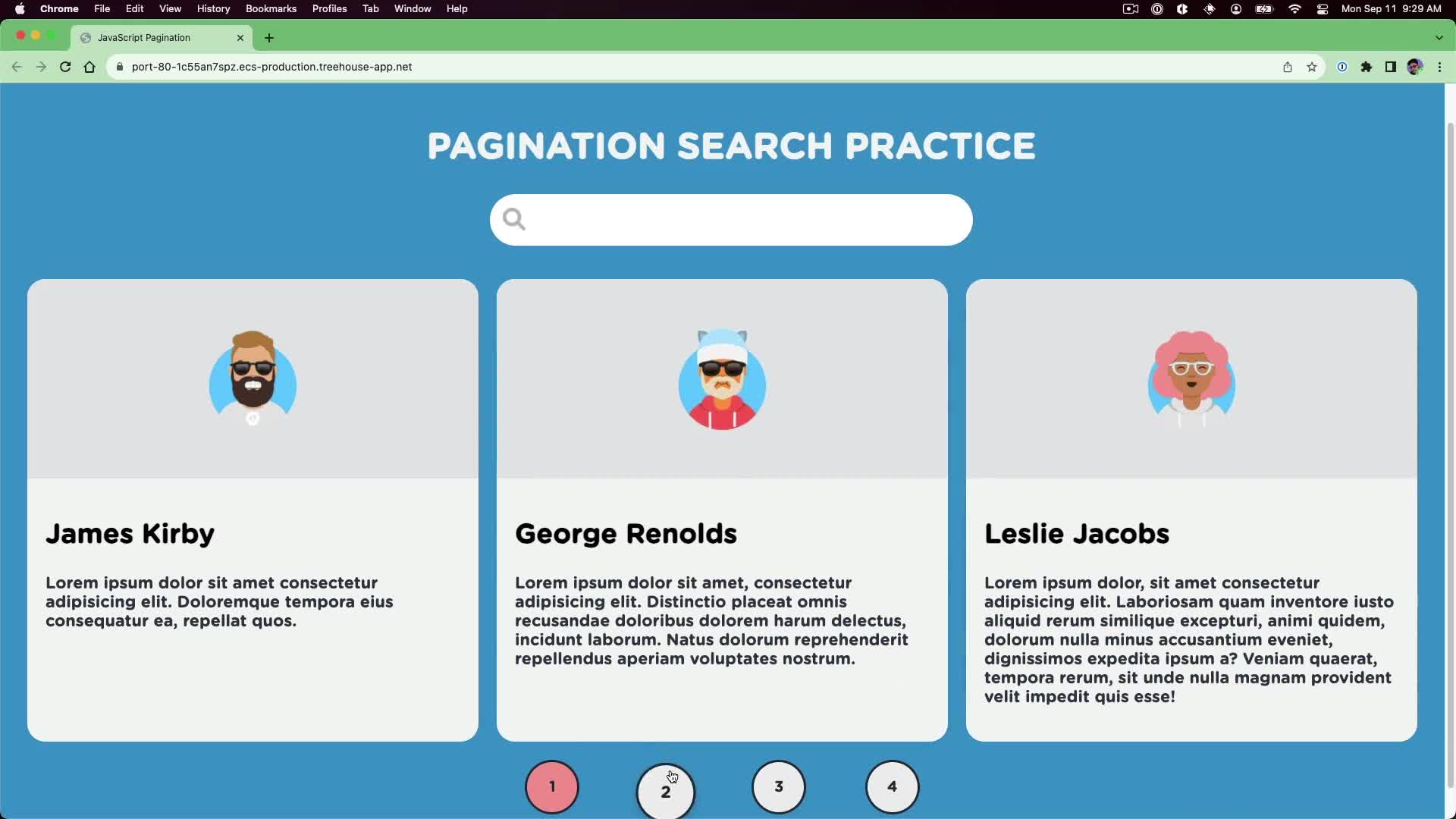This screenshot has width=1456, height=819.
Task: Click James Kirby's avatar image
Action: coord(252,378)
